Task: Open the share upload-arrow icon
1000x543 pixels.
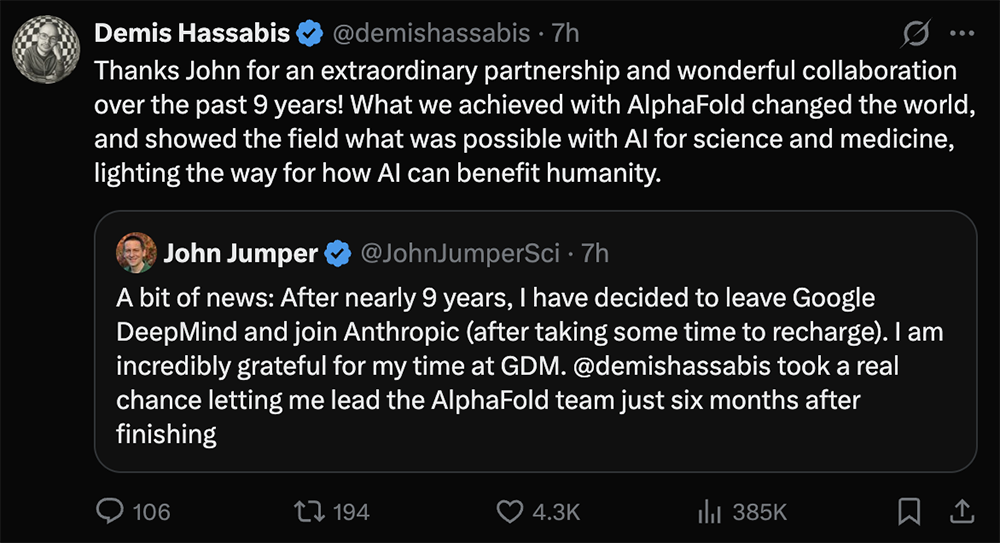Action: click(x=962, y=511)
